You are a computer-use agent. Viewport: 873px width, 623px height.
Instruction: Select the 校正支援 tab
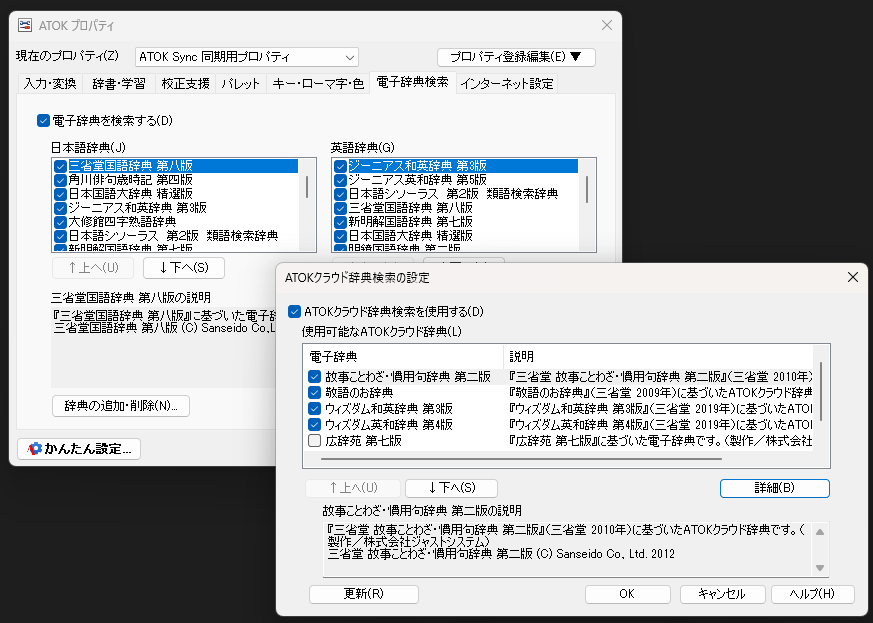point(186,84)
